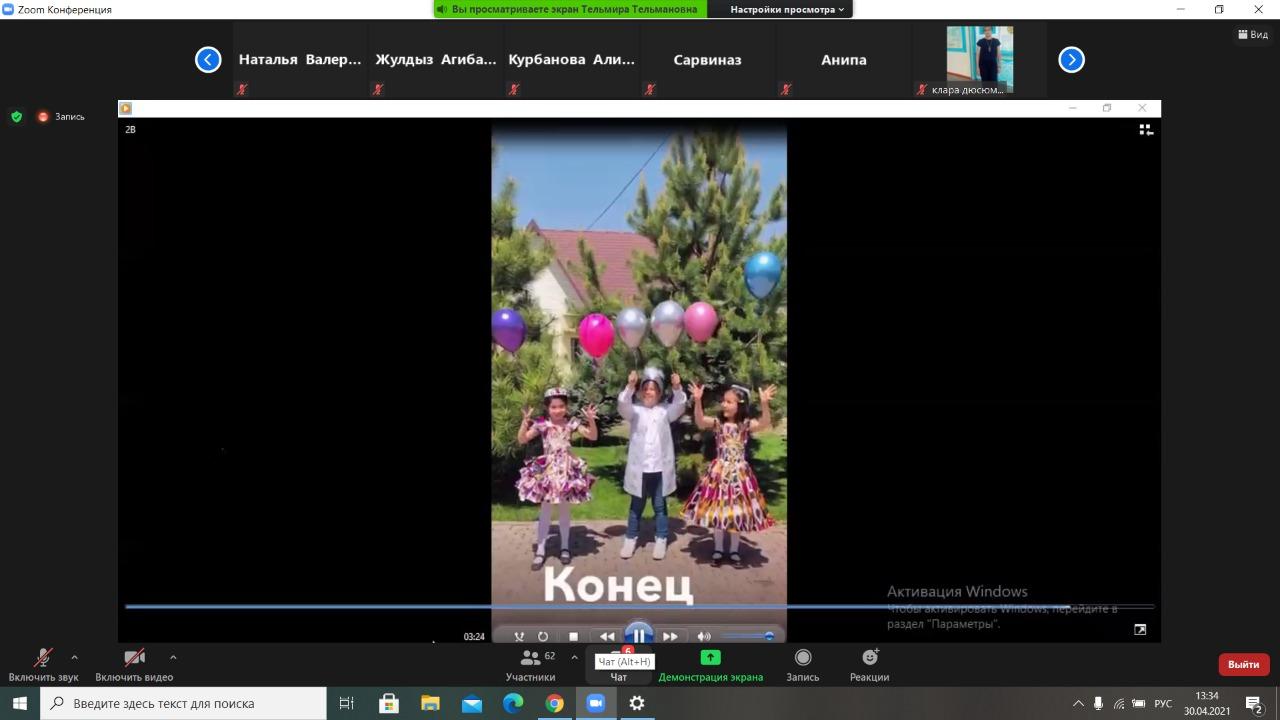The image size is (1280, 720).
Task: Click the green Демонстрация экрана share icon
Action: pos(710,657)
